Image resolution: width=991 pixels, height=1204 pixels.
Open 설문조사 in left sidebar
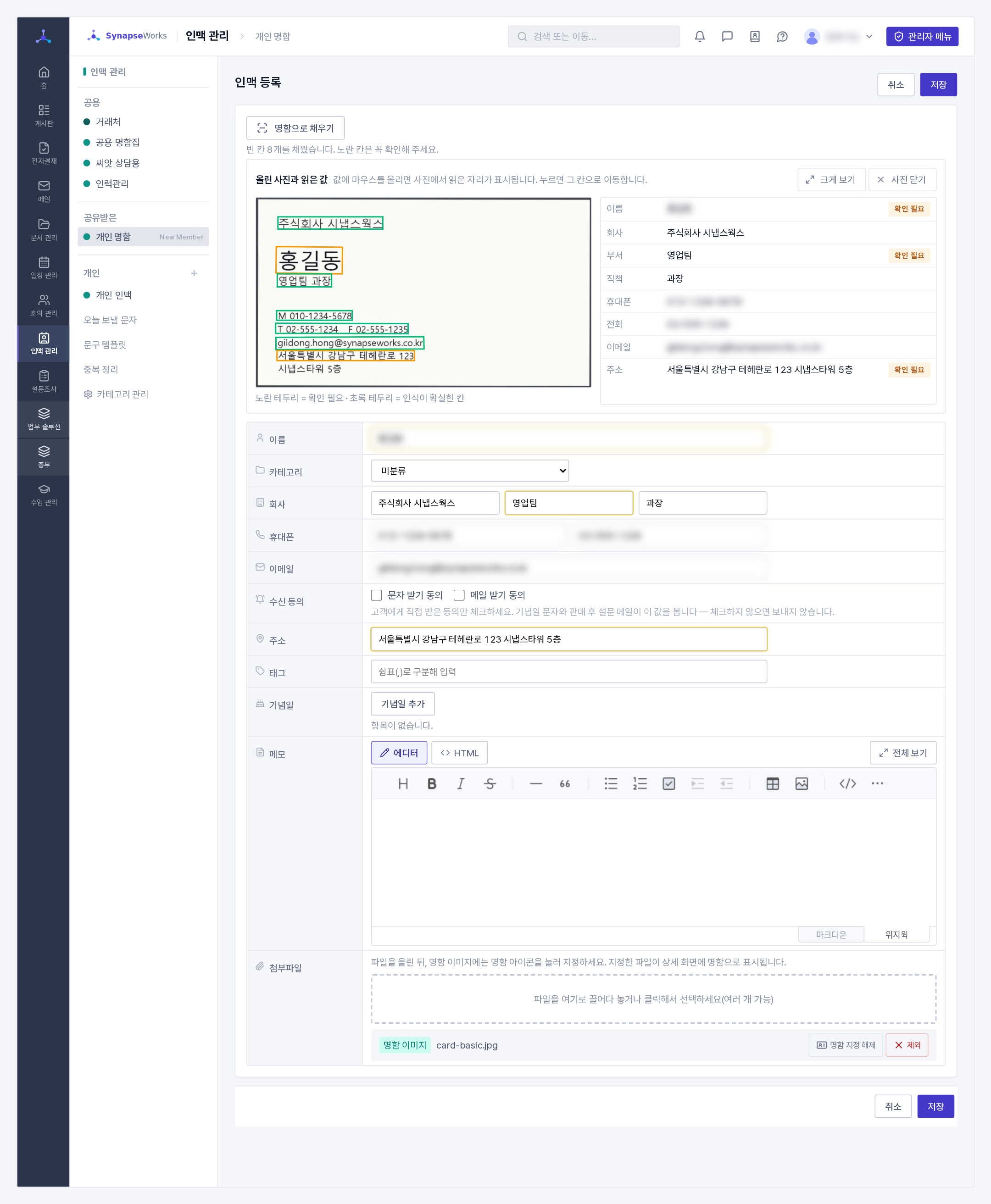point(44,381)
